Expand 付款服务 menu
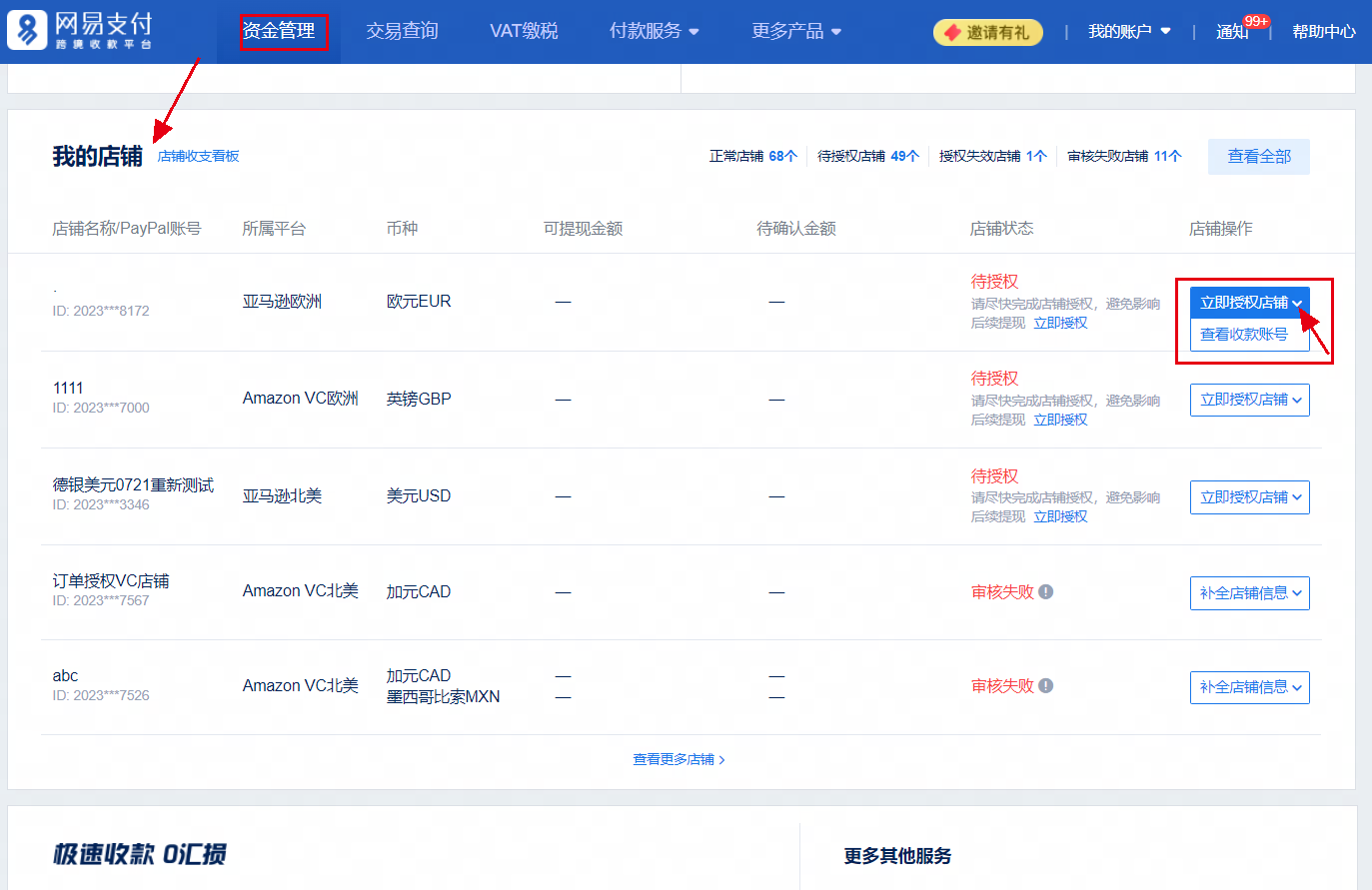 pos(655,32)
